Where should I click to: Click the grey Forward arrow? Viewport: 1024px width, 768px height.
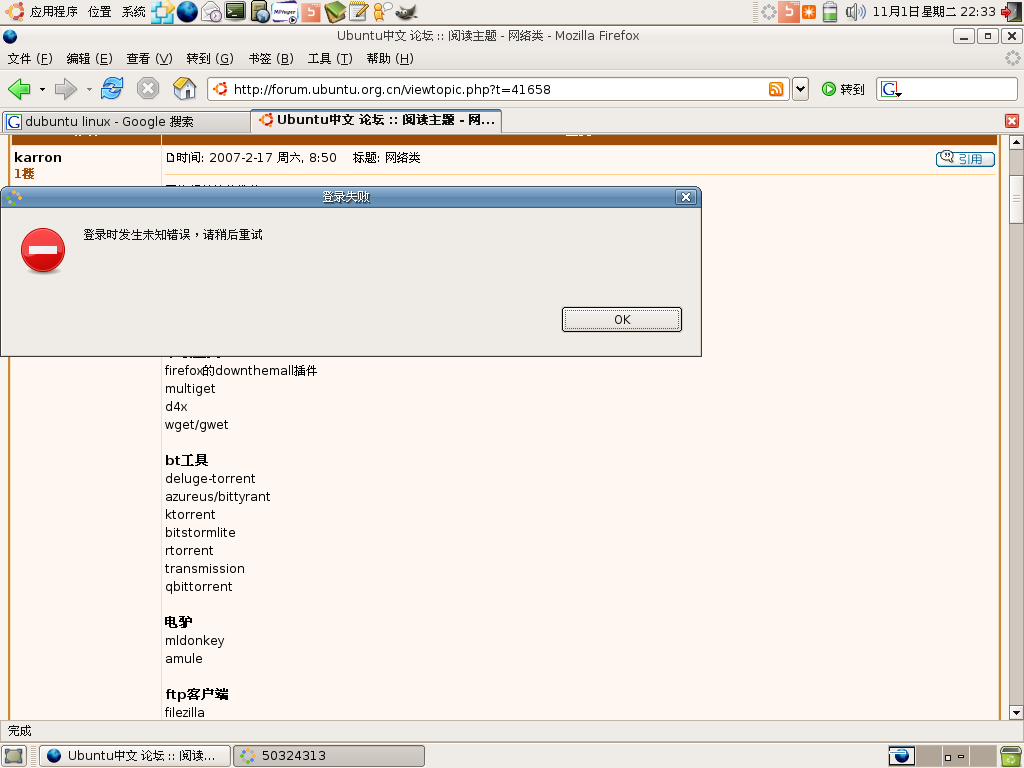[x=65, y=89]
